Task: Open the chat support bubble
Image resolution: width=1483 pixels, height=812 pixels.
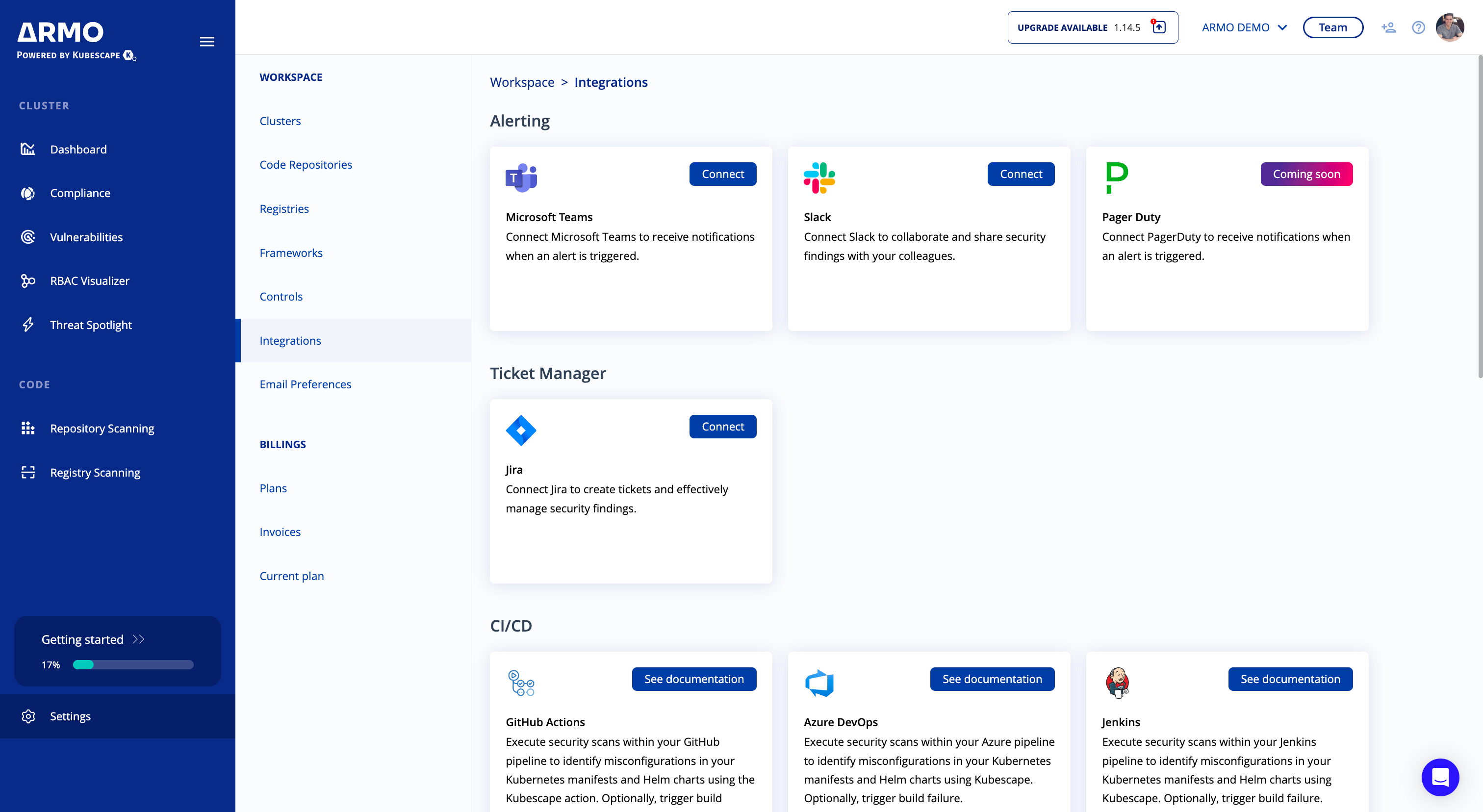Action: pos(1440,777)
